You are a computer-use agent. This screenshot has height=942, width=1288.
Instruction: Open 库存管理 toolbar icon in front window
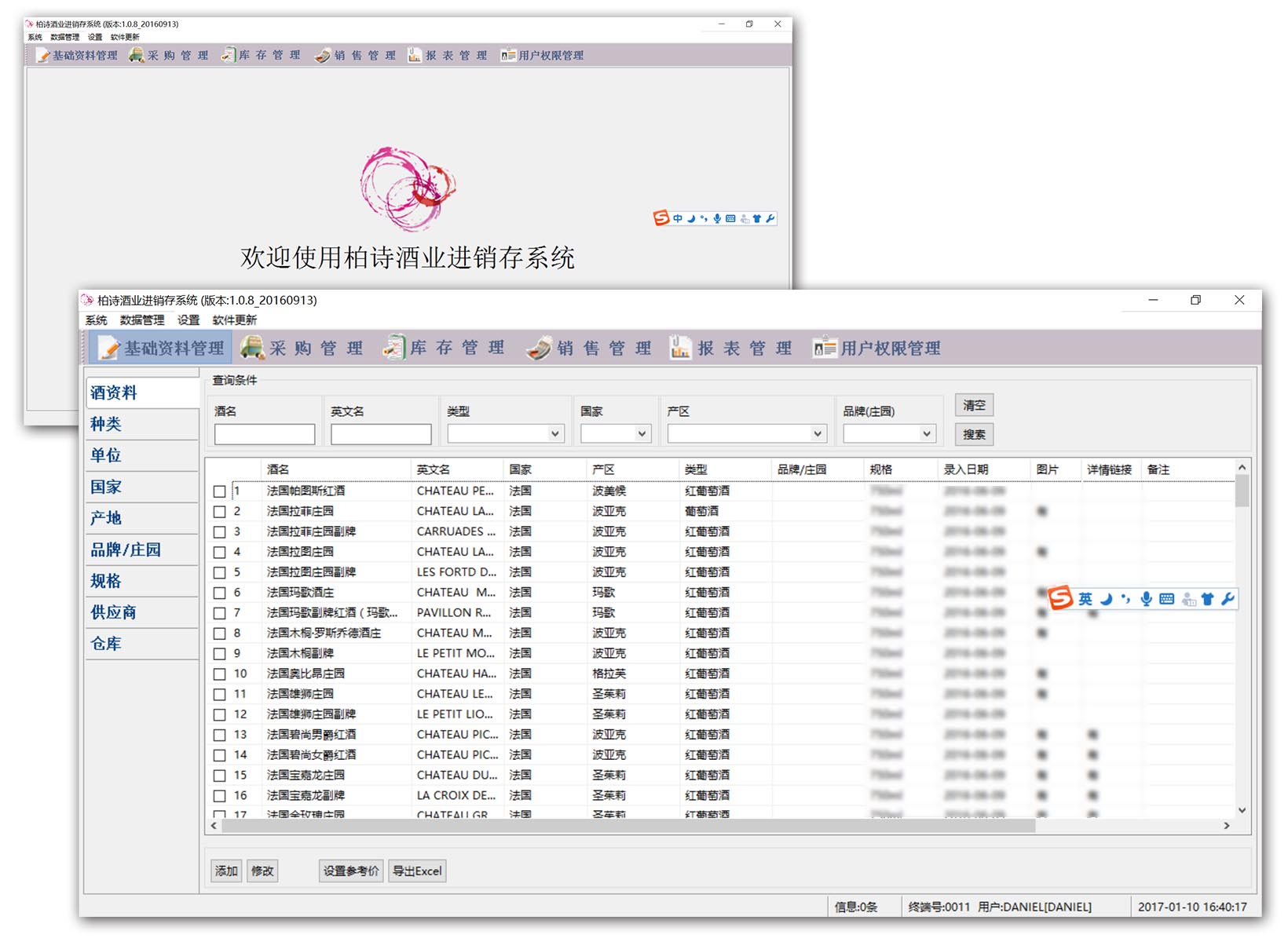393,347
